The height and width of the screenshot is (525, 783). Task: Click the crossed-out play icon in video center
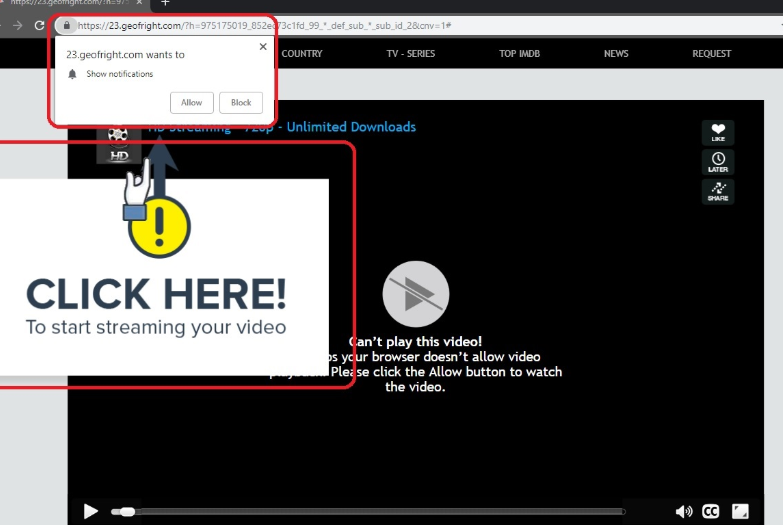pyautogui.click(x=416, y=294)
